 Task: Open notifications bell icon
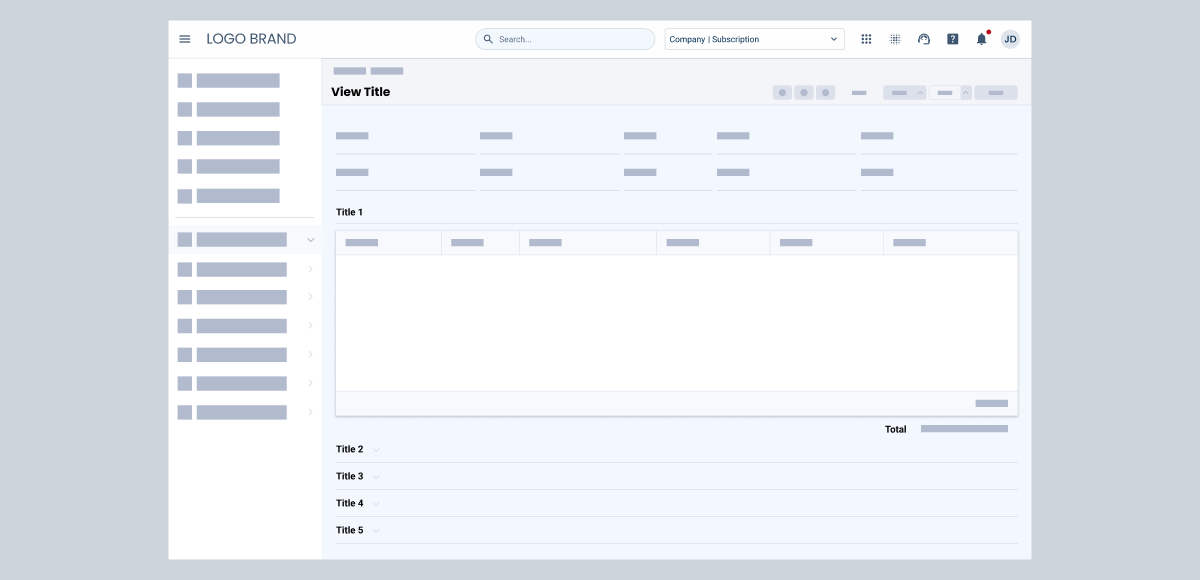pos(981,39)
